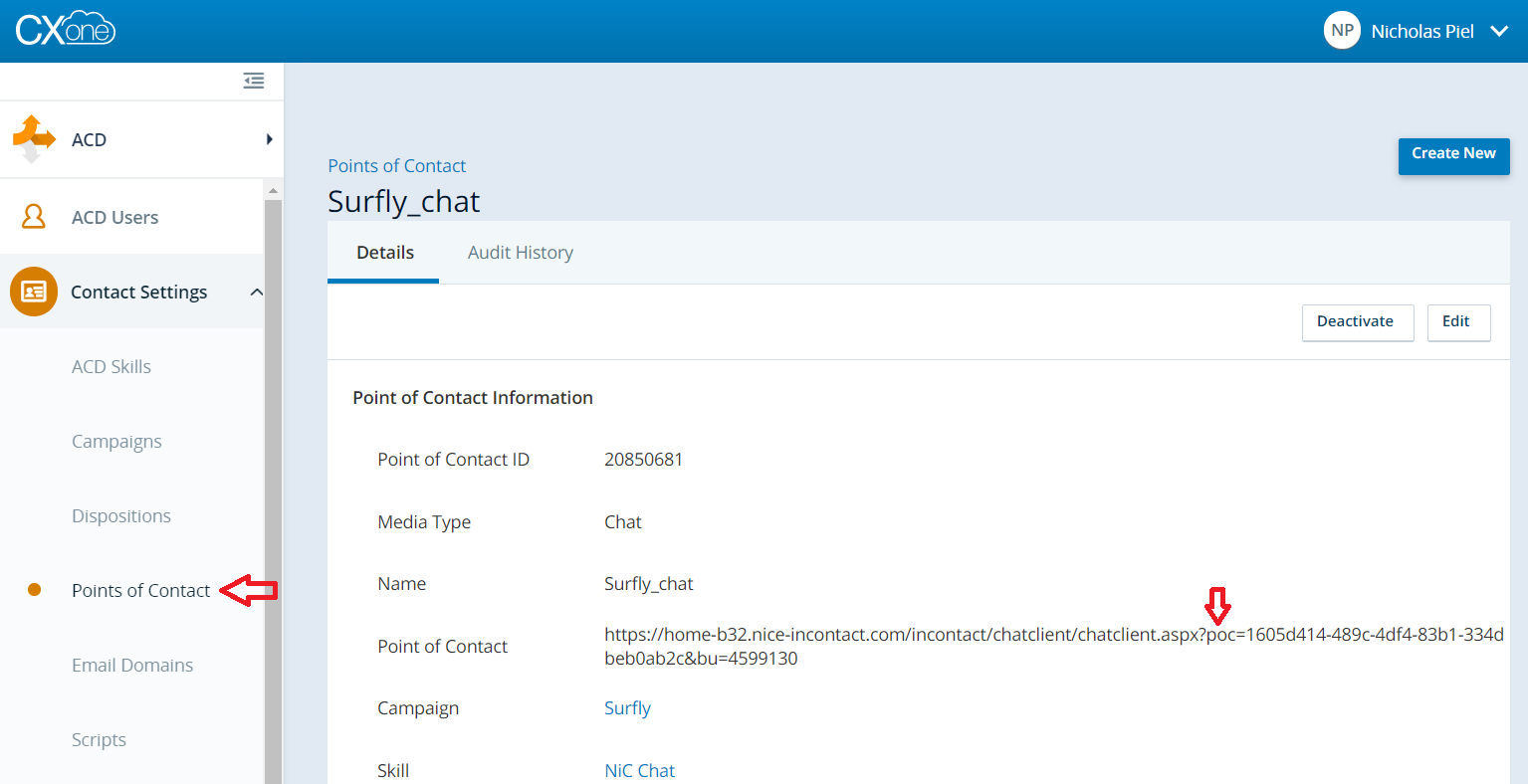Image resolution: width=1528 pixels, height=784 pixels.
Task: Click the NP user avatar
Action: (1342, 31)
